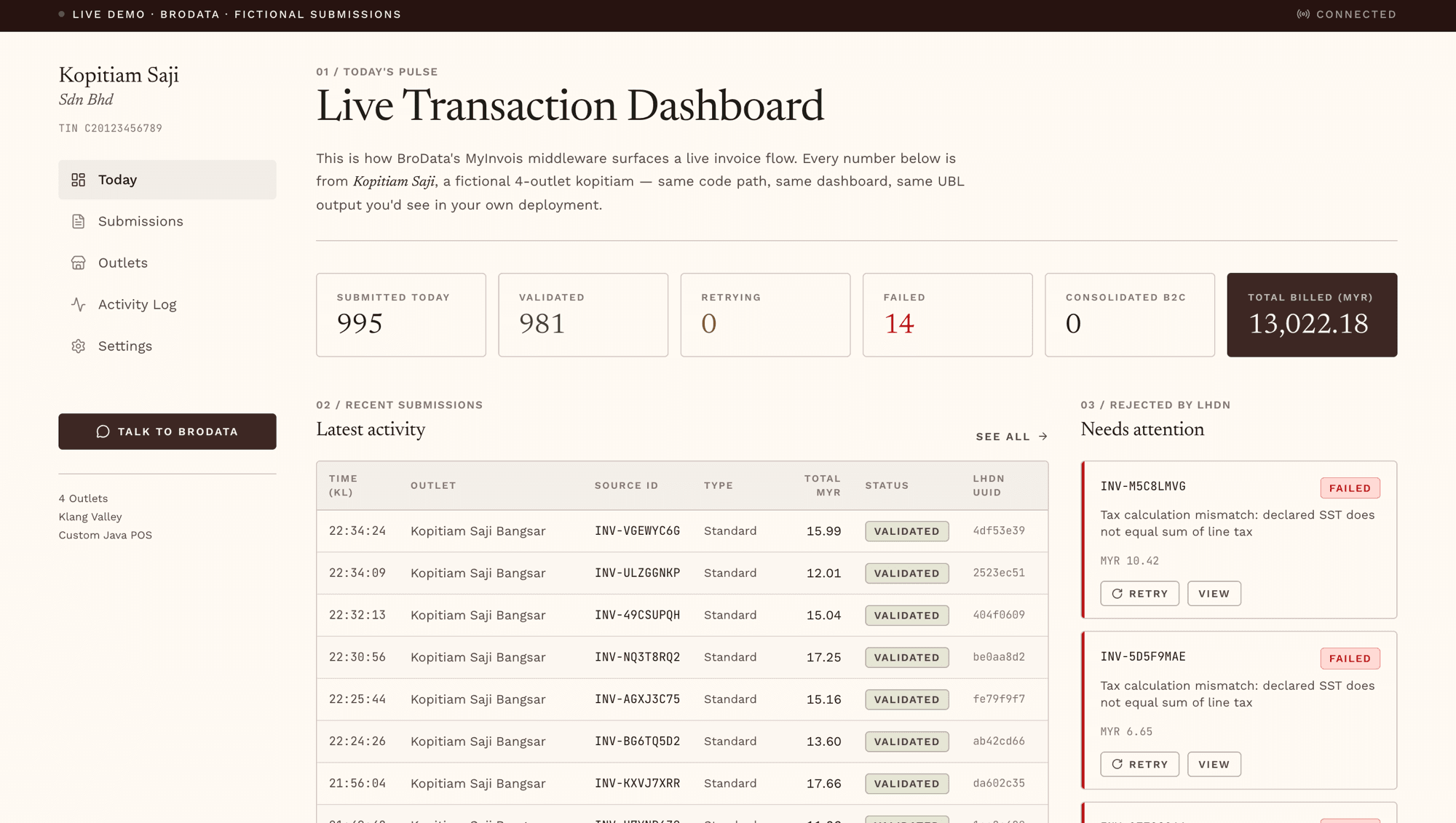Click the Activity Log pulse icon

pyautogui.click(x=78, y=304)
